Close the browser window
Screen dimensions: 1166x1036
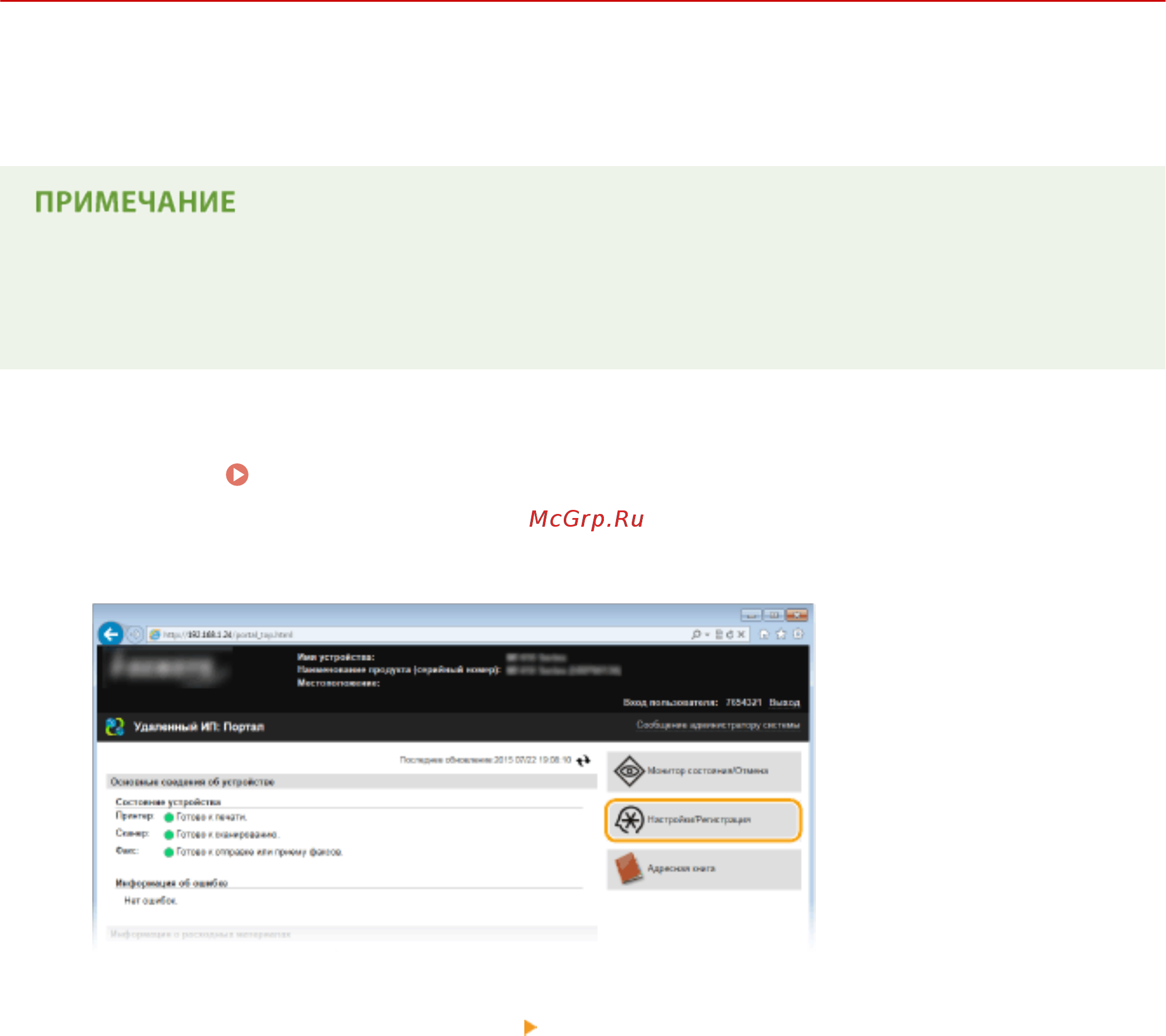point(797,615)
